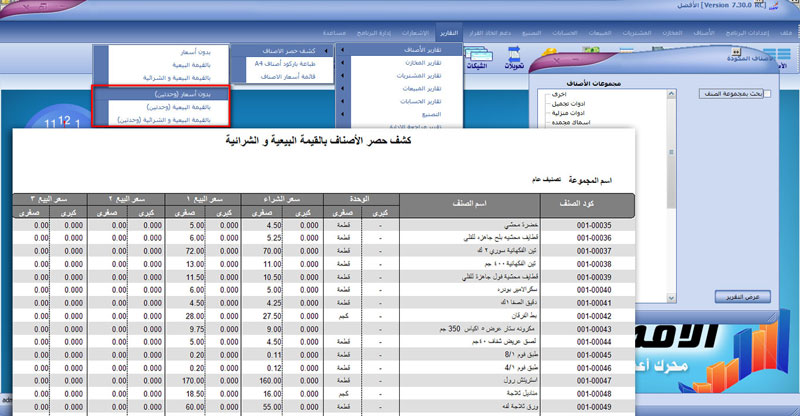Click groups list scrollbar up arrow
Image resolution: width=800 pixels, height=416 pixels.
pos(671,94)
